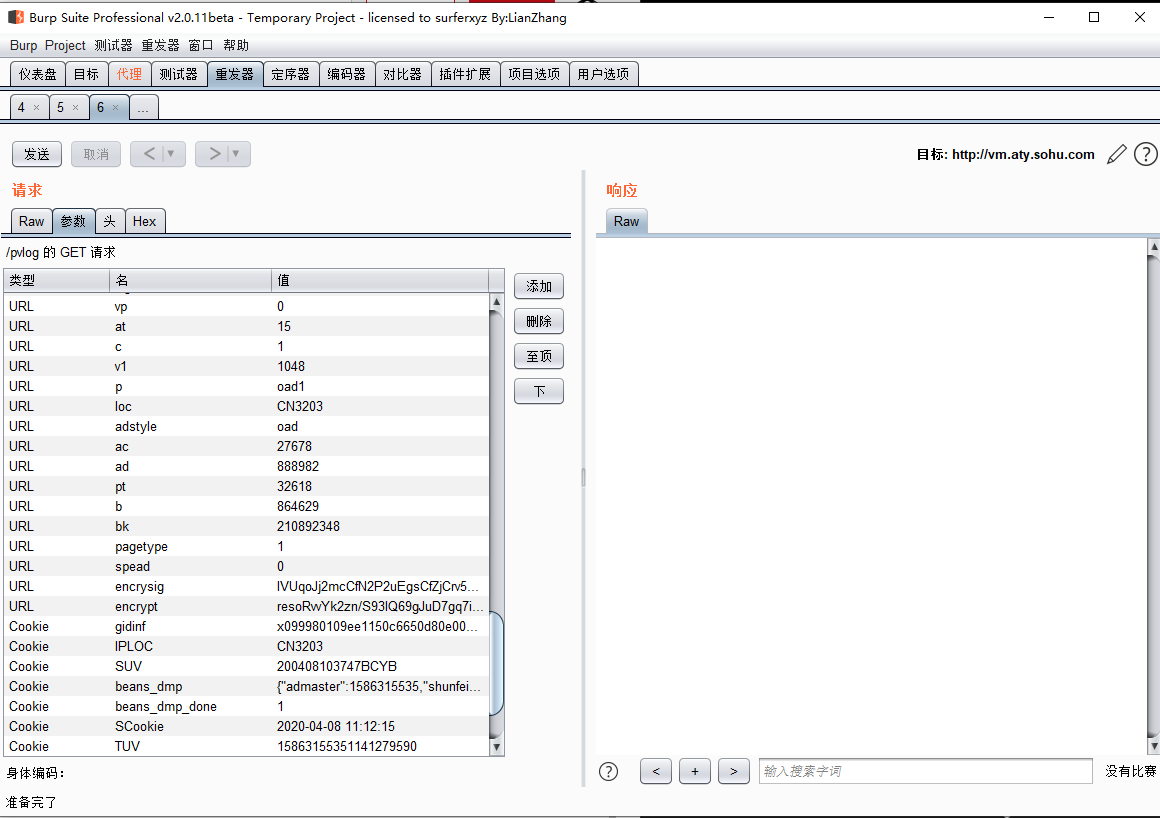
Task: Open the Project menu
Action: 65,45
